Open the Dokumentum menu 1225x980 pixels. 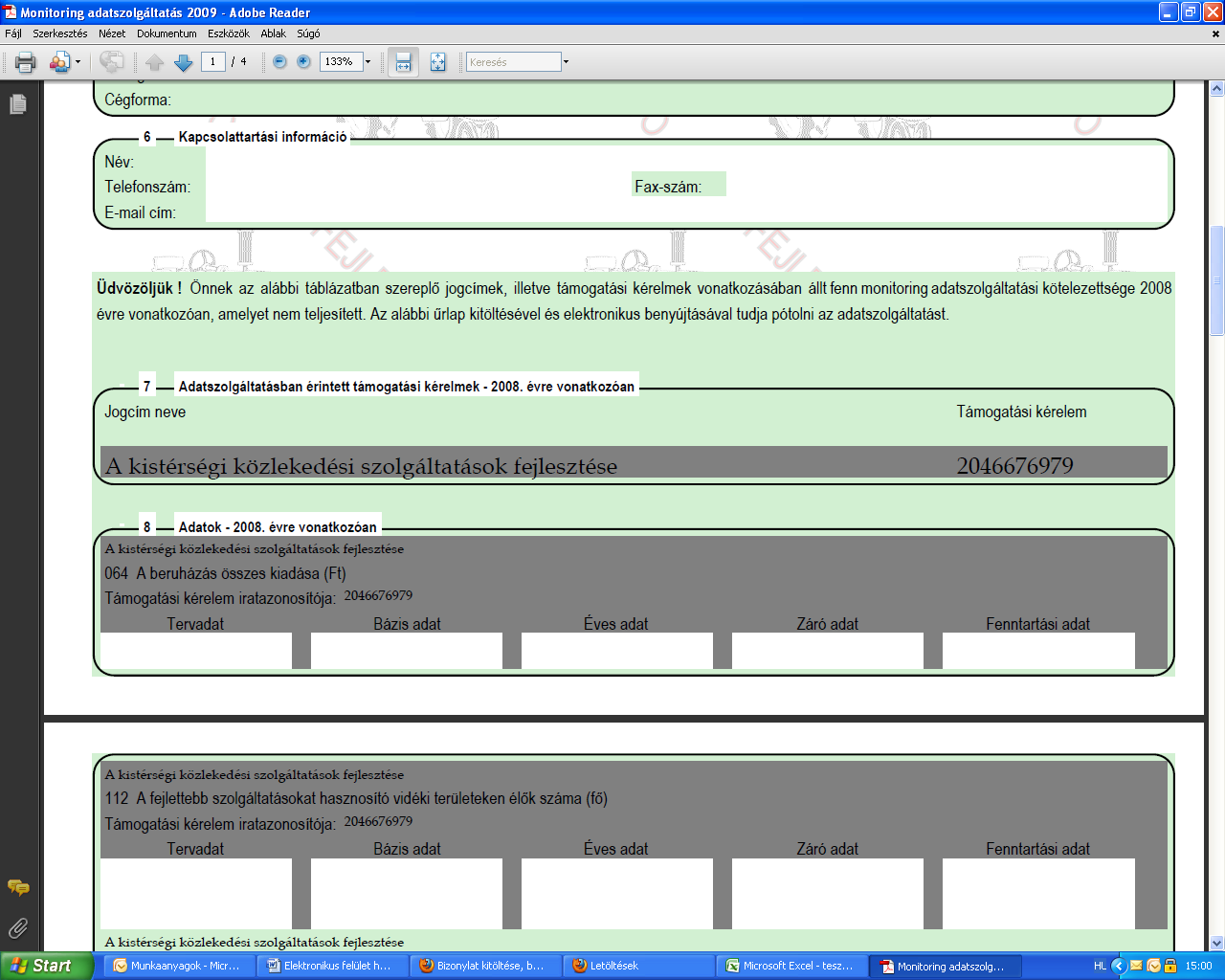167,33
